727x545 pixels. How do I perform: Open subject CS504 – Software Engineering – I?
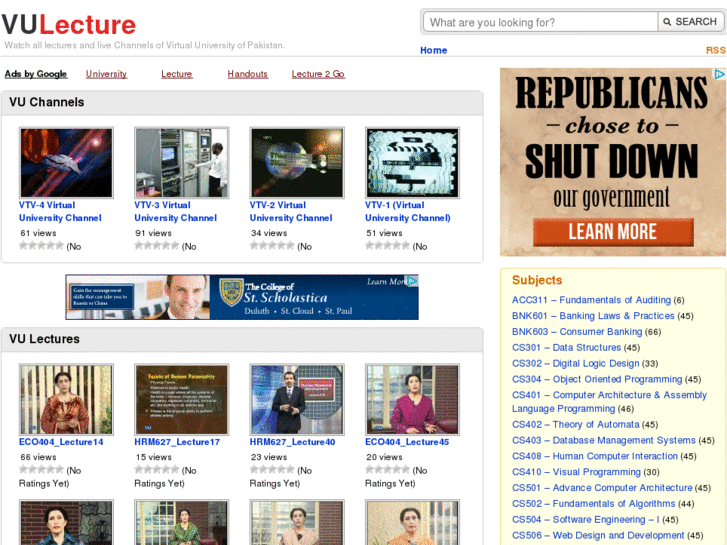coord(586,519)
